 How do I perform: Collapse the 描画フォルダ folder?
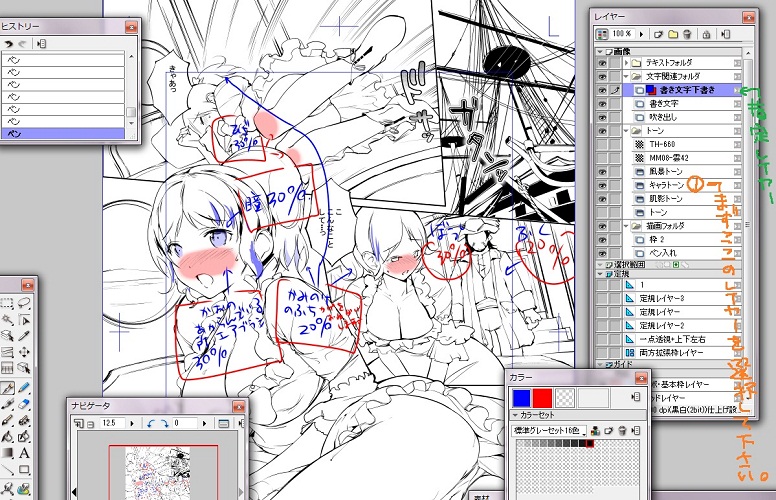627,226
